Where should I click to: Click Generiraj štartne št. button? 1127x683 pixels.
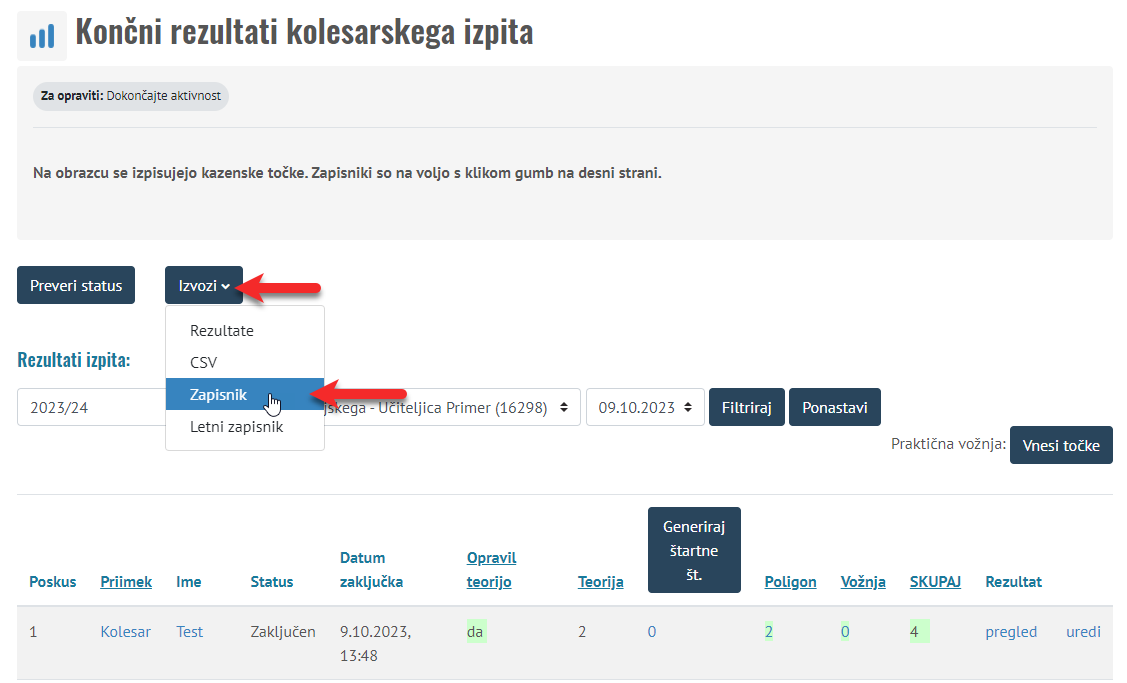pyautogui.click(x=694, y=550)
